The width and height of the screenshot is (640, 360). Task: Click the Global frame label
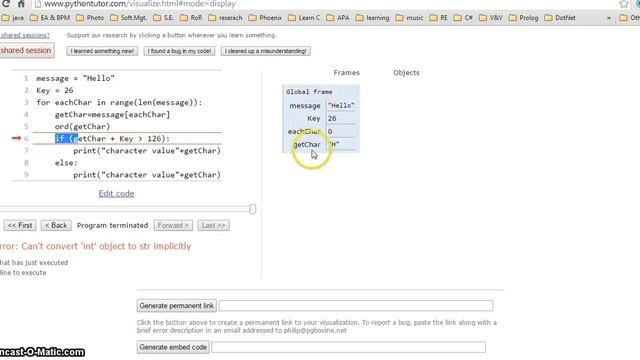(309, 92)
